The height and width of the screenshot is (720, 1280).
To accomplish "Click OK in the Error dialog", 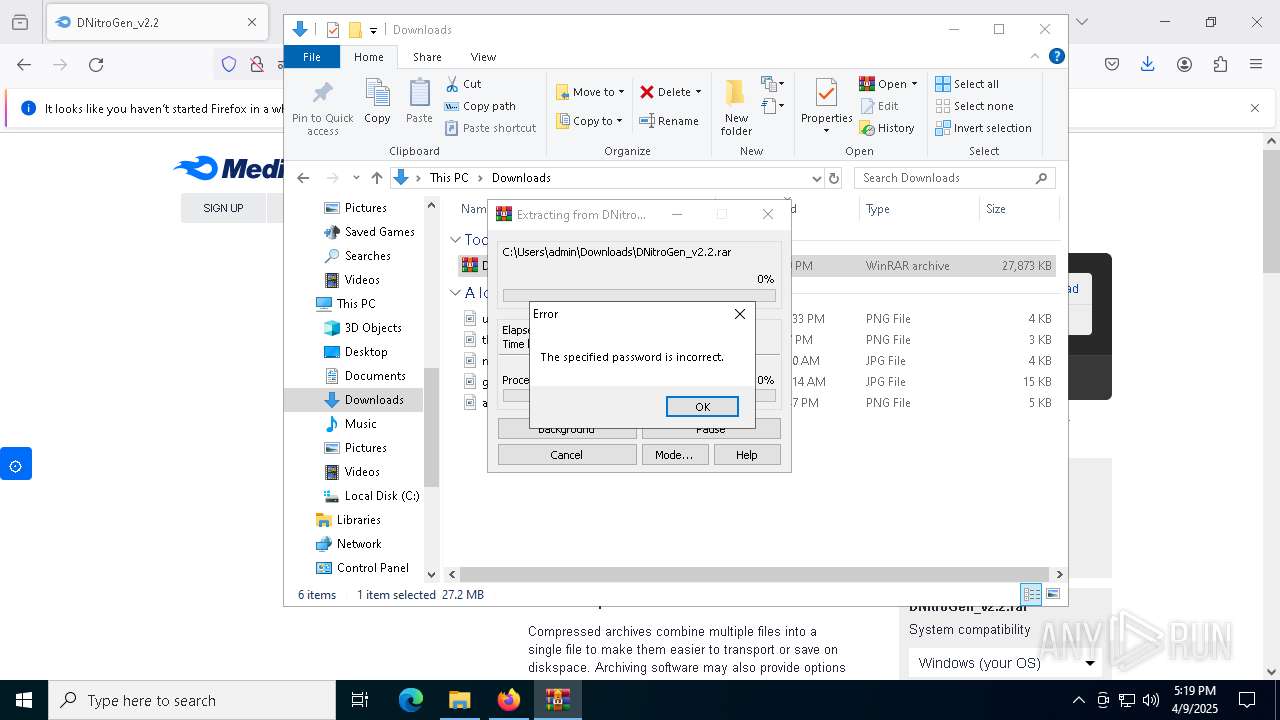I will pos(702,406).
